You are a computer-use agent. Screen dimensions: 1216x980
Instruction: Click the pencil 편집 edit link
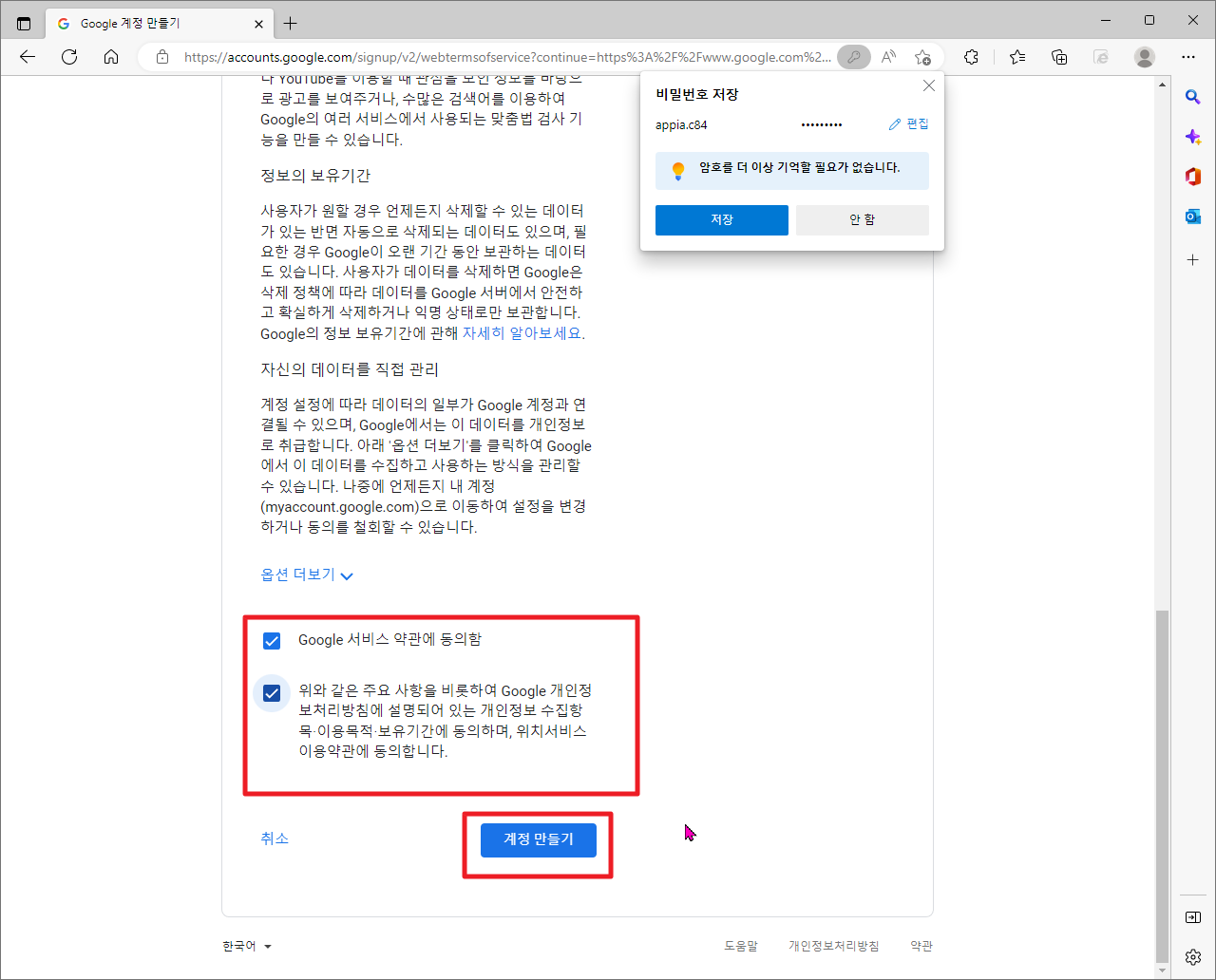pos(908,124)
